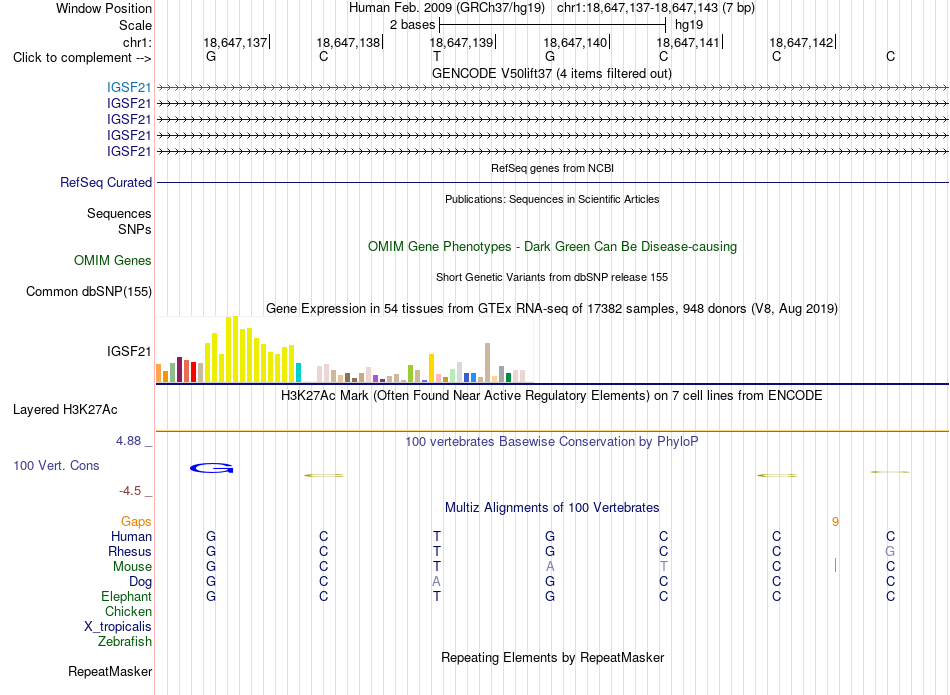Click the 'Human' species label
Viewport: 950px width, 695px height.
click(131, 536)
